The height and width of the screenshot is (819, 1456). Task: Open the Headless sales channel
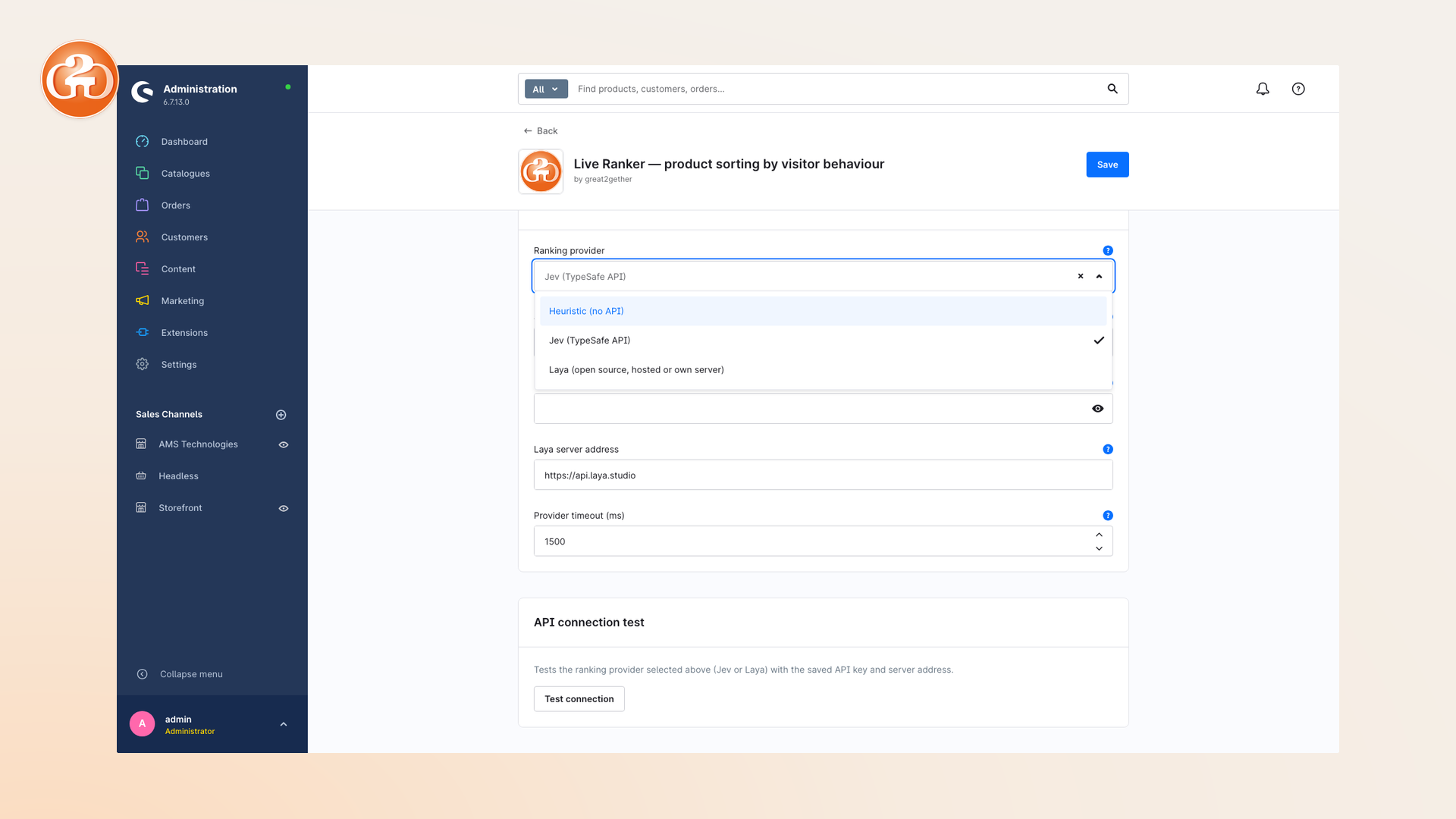[x=178, y=476]
